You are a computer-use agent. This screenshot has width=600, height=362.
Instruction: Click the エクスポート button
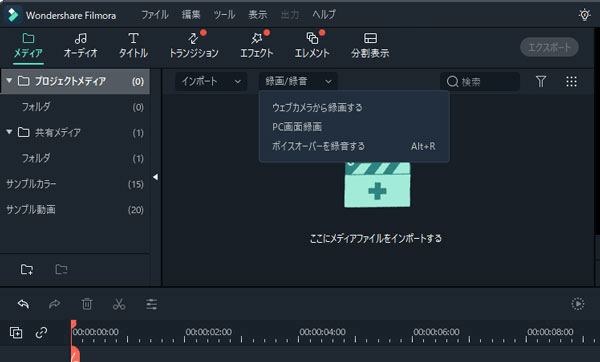tap(549, 47)
